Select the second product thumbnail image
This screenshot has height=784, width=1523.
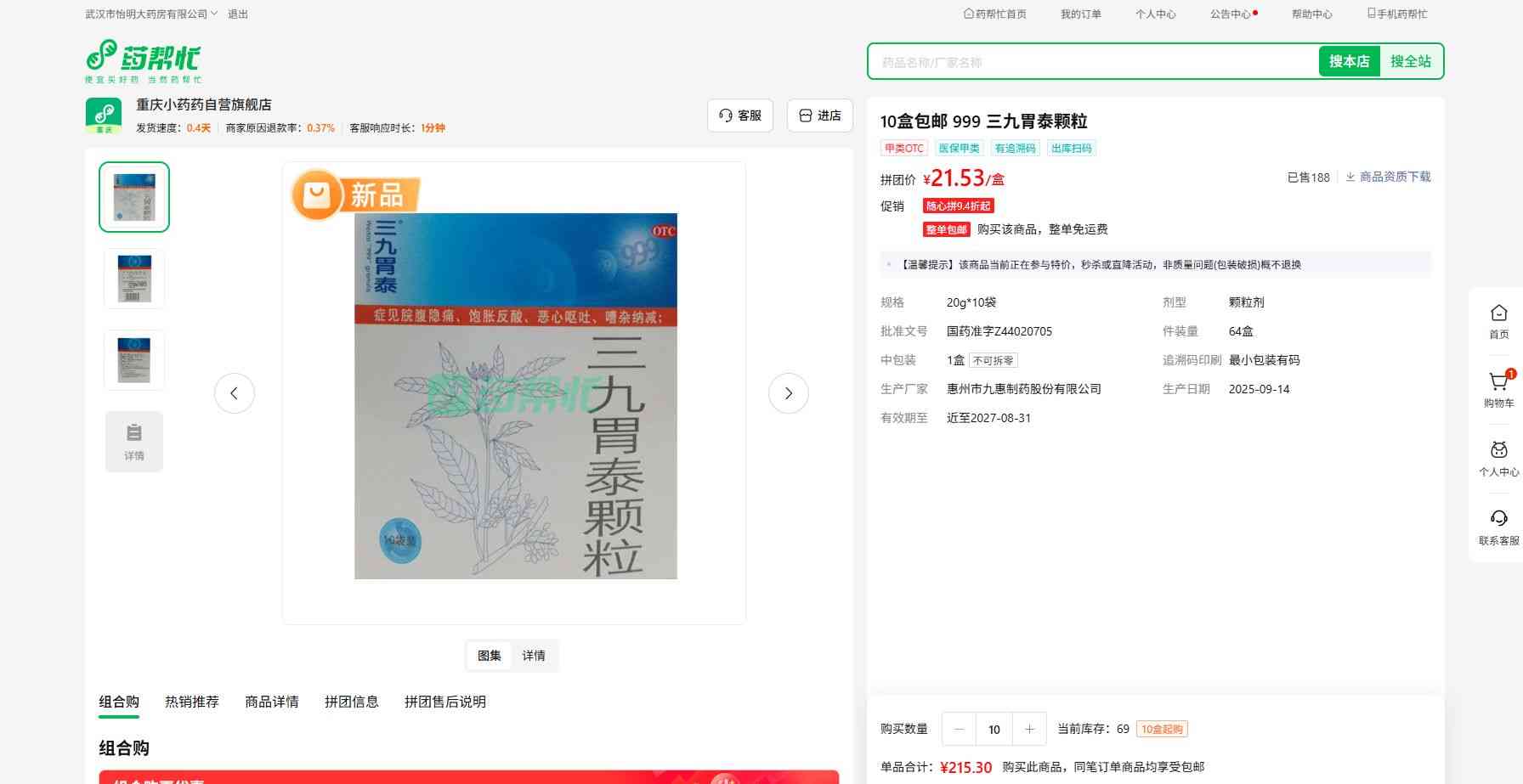tap(134, 279)
